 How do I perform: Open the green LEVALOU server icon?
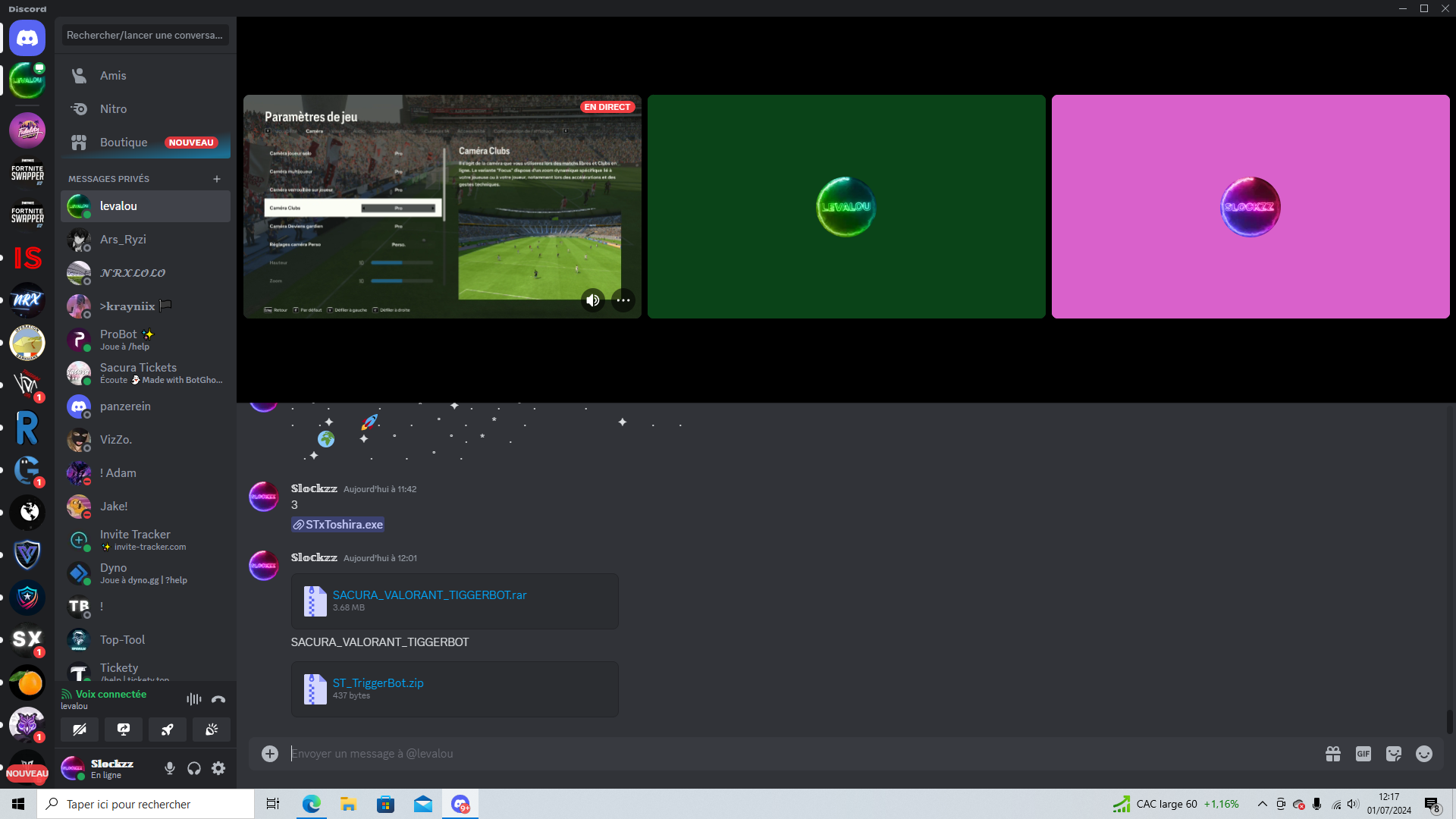(27, 80)
